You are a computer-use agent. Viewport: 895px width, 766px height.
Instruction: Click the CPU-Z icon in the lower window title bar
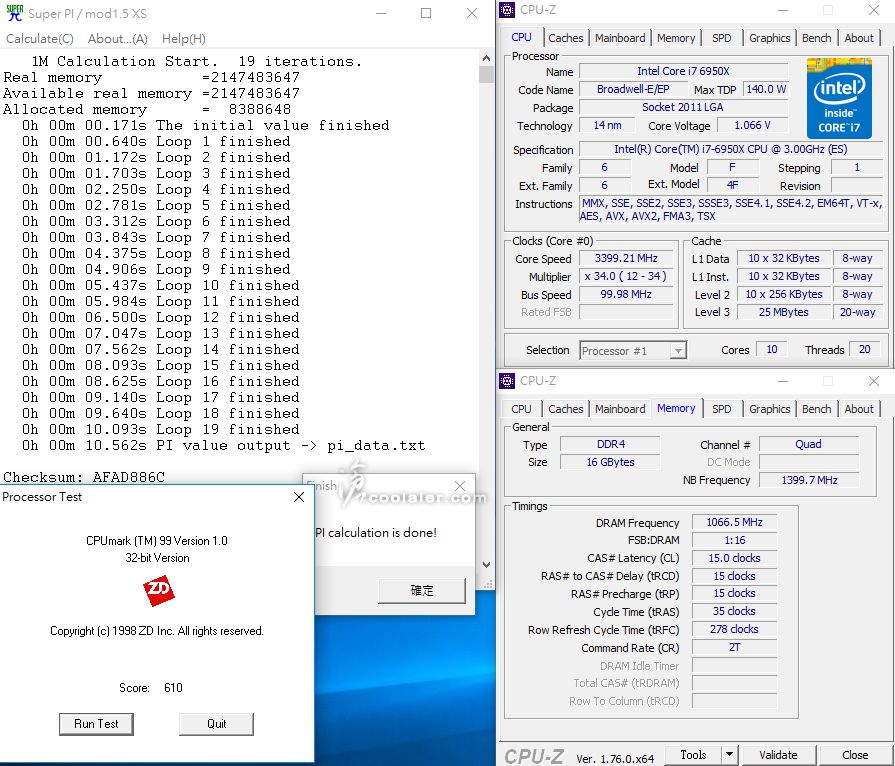pos(507,381)
